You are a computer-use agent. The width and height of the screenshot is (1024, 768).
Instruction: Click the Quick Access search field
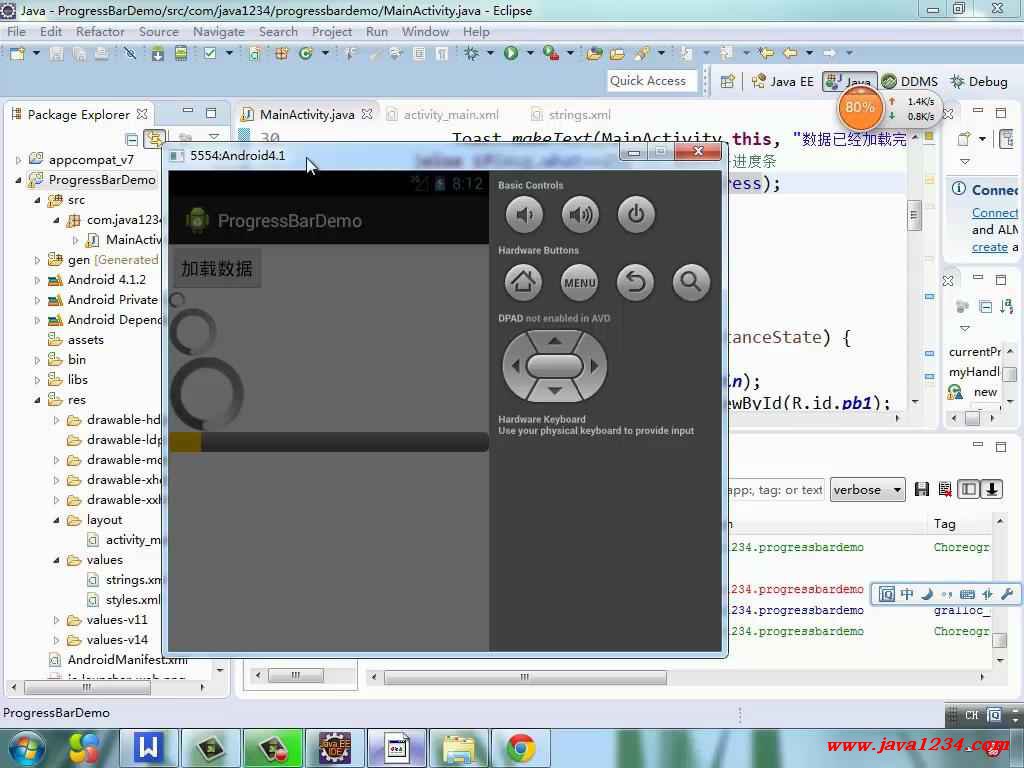tap(651, 81)
